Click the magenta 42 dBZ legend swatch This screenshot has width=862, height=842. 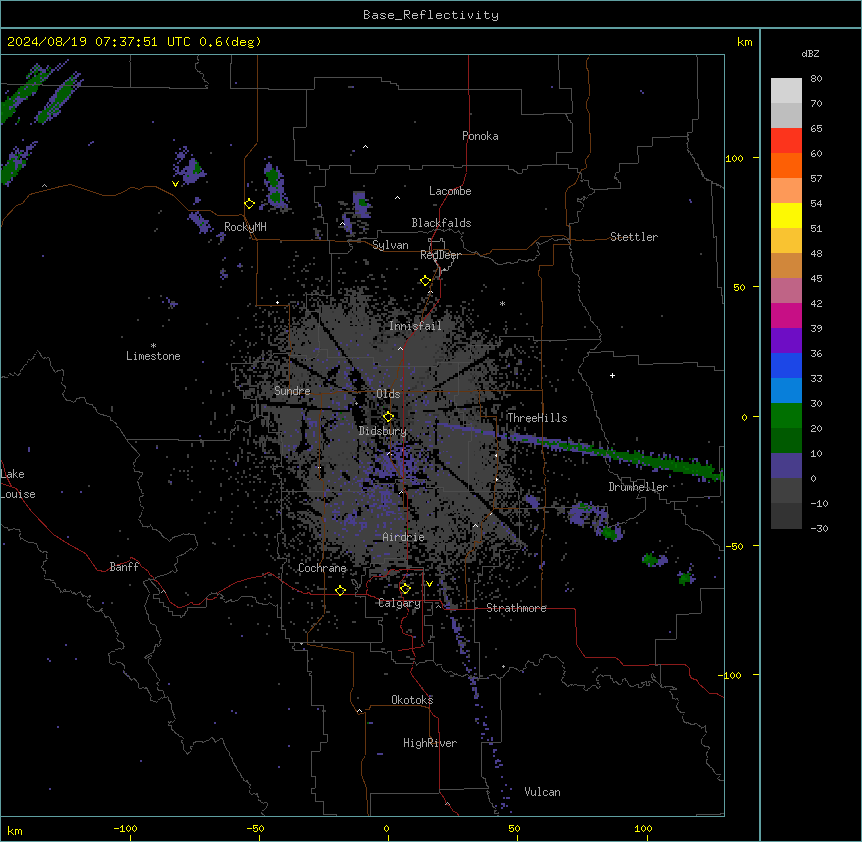pyautogui.click(x=786, y=315)
